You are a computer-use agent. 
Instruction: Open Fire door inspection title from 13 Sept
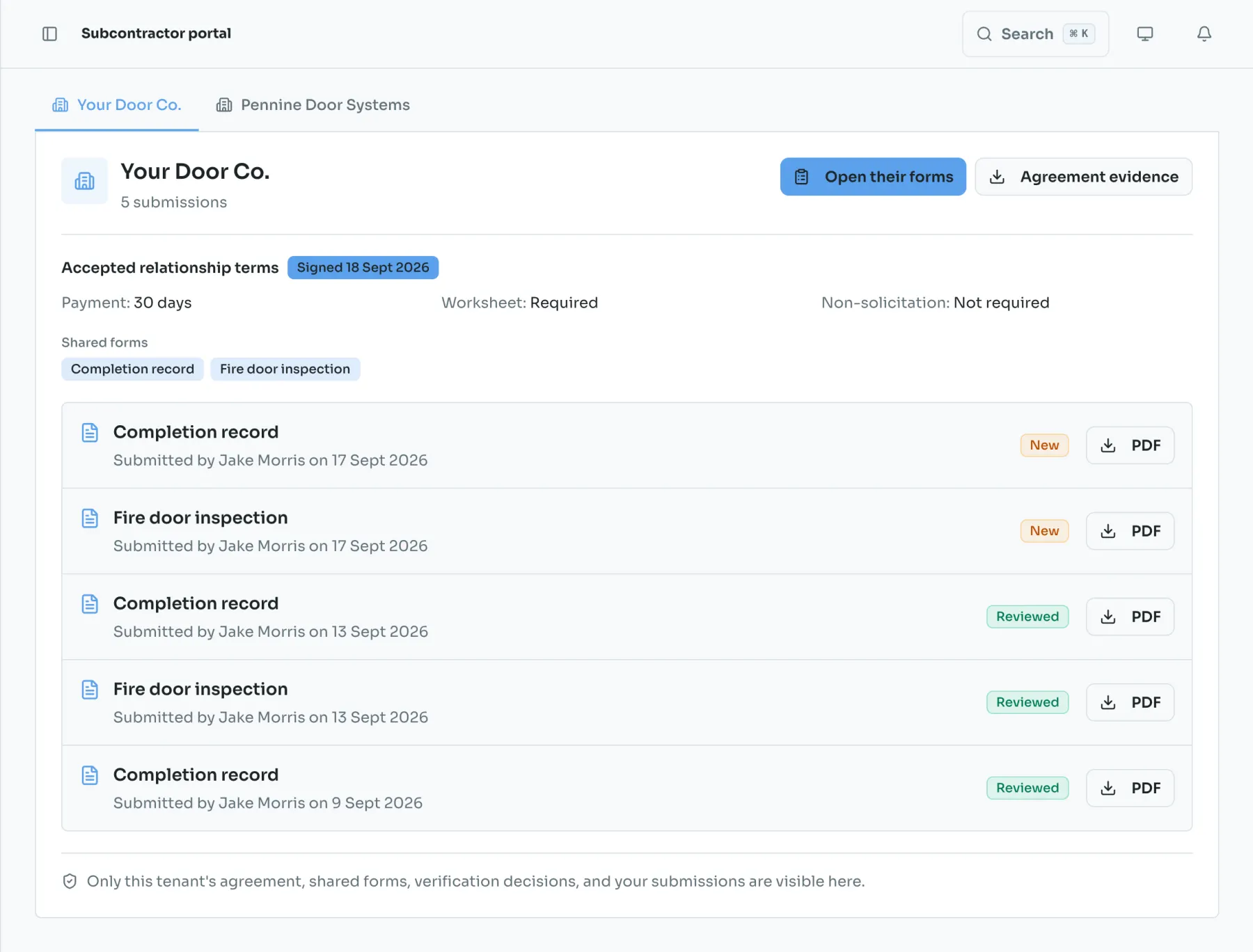(x=200, y=689)
